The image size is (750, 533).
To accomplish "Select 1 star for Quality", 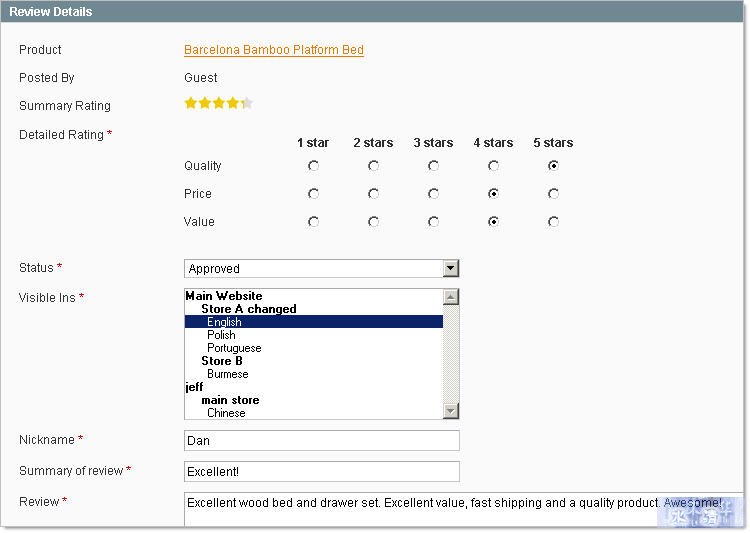I will pyautogui.click(x=313, y=166).
